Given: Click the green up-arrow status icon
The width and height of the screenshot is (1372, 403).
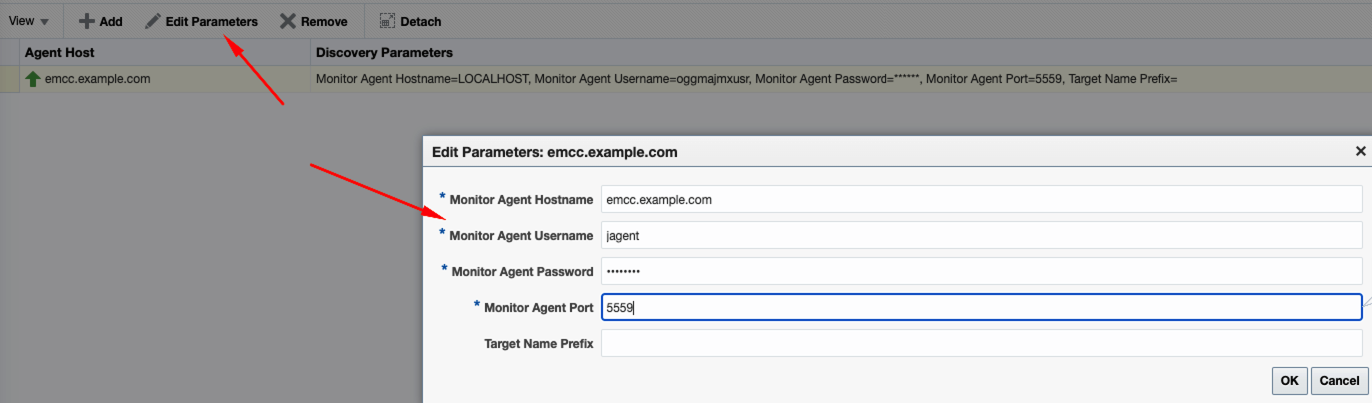Looking at the screenshot, I should tap(33, 79).
